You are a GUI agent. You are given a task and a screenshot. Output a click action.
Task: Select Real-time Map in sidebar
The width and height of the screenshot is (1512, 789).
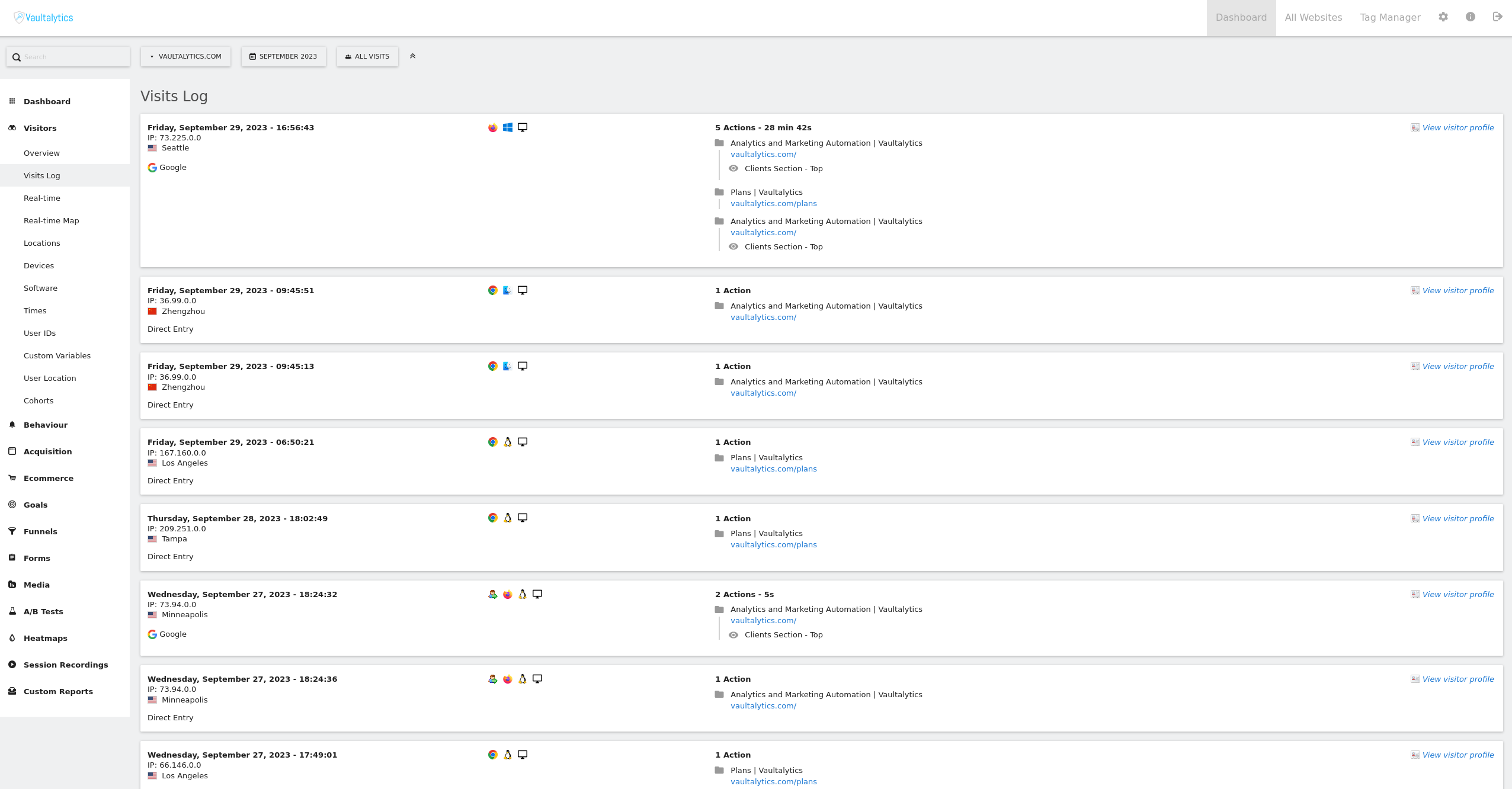pos(51,220)
